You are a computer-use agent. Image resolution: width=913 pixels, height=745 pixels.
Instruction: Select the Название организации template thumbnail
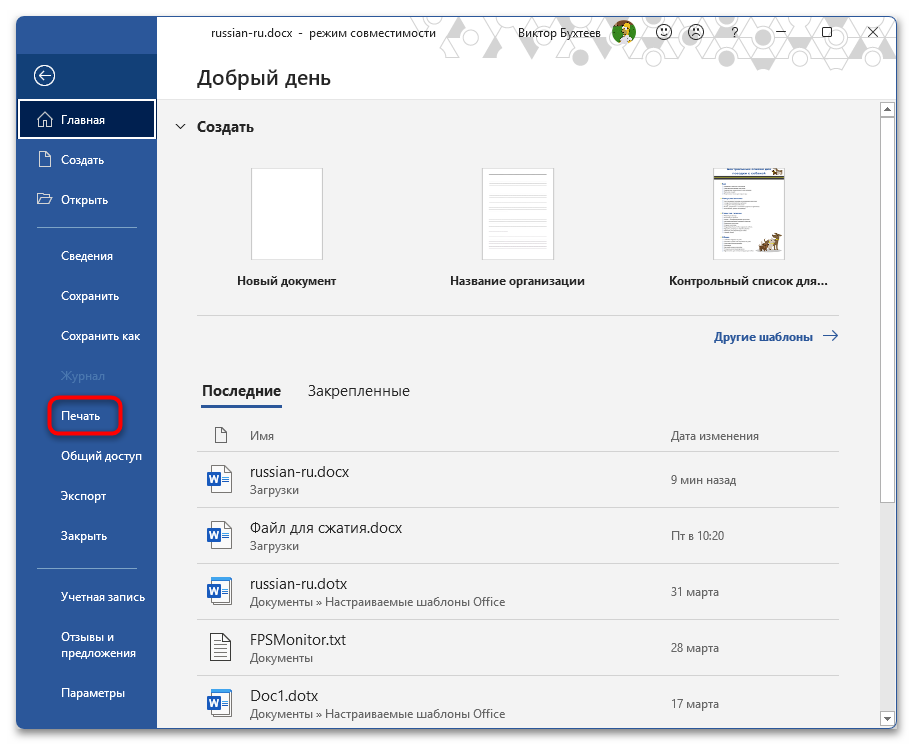click(x=518, y=214)
